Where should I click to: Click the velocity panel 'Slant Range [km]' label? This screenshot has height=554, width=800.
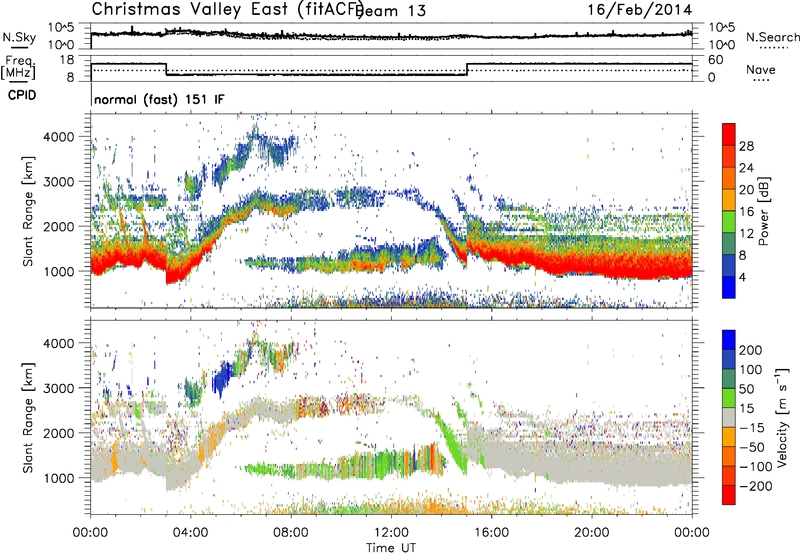28,418
